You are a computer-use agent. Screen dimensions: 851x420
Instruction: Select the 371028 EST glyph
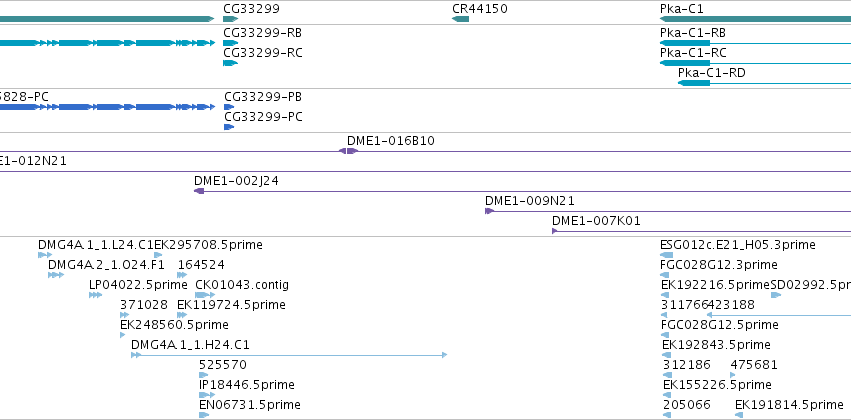point(125,315)
